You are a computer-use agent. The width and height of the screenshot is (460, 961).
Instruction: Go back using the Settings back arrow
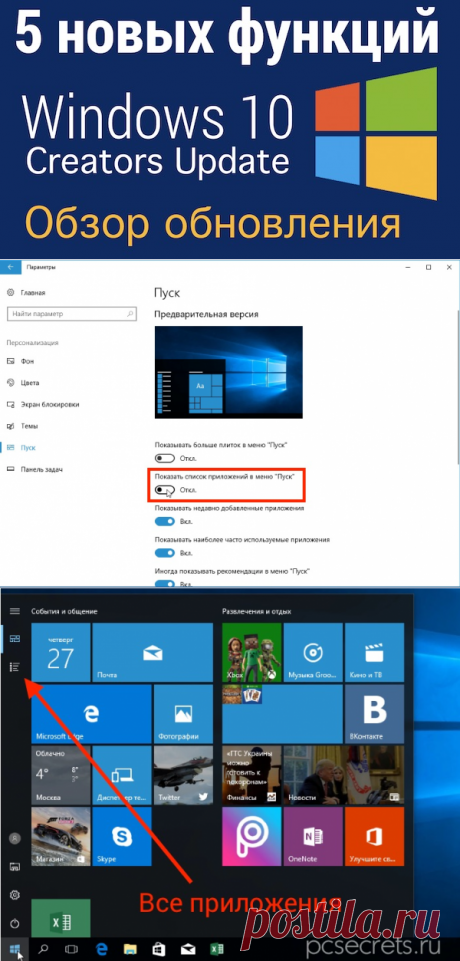(x=10, y=267)
